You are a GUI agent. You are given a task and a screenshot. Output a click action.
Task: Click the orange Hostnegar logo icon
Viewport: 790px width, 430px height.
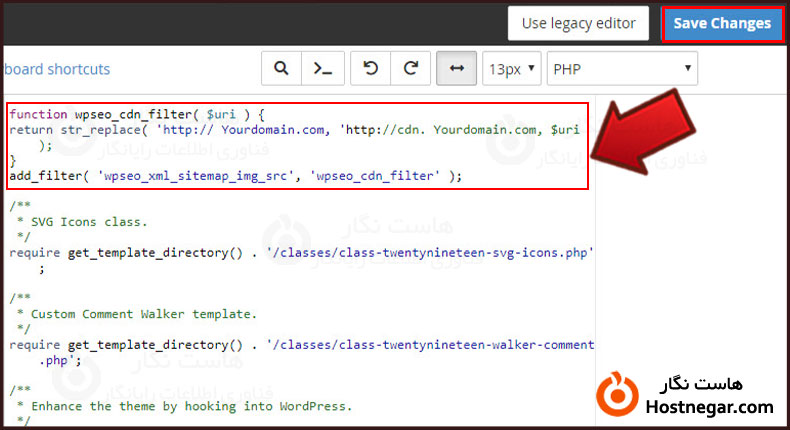point(613,393)
